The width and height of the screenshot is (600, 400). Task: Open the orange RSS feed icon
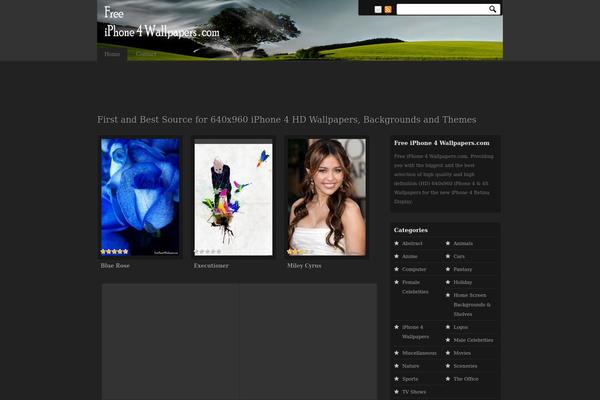point(388,10)
